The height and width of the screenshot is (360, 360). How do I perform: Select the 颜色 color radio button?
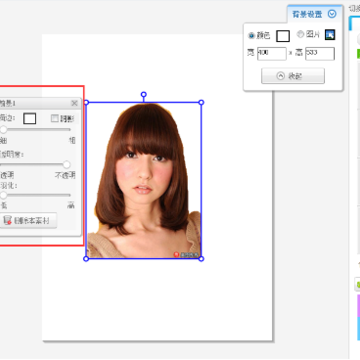251,35
